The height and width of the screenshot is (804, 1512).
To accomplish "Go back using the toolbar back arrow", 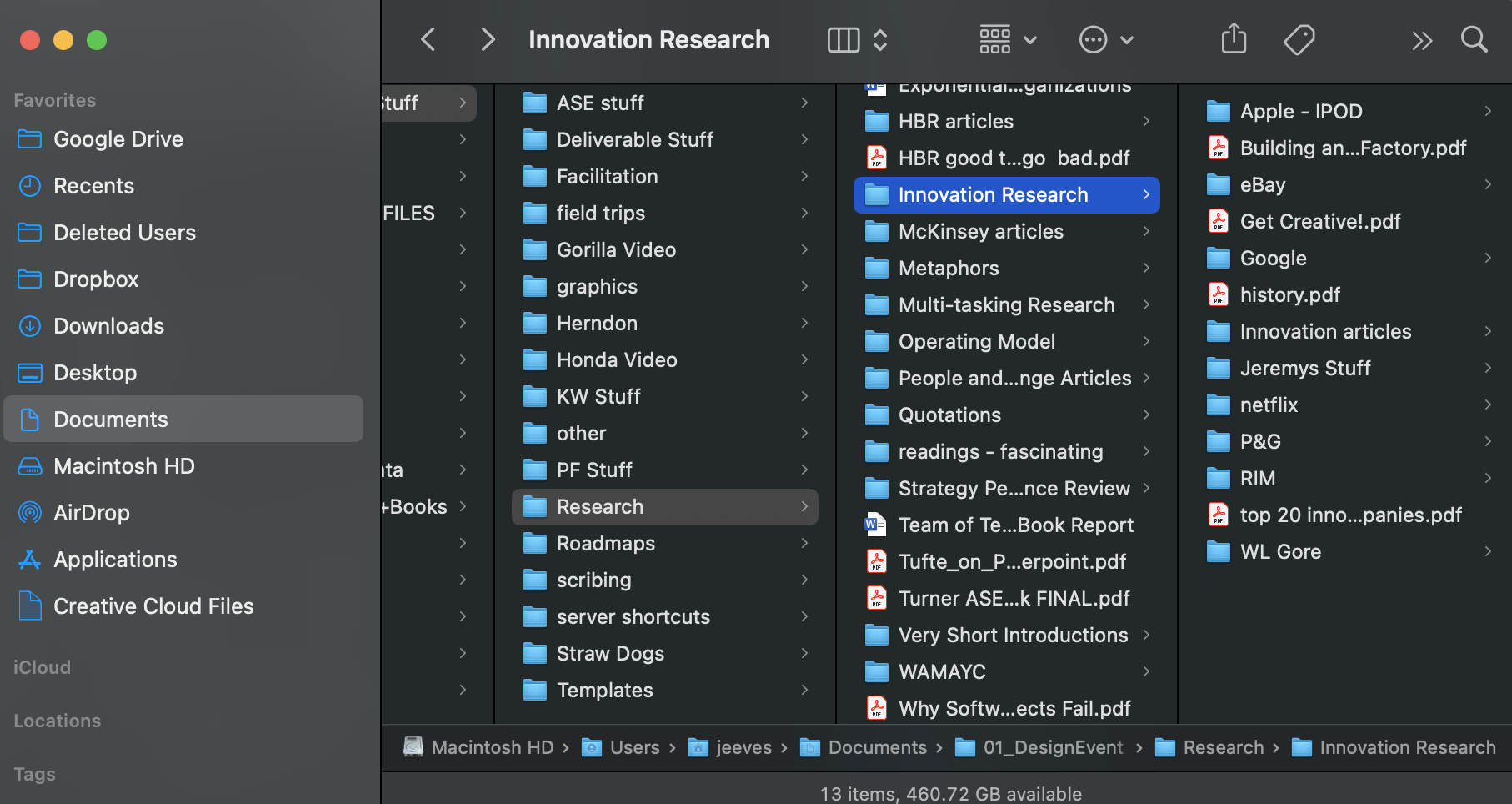I will [x=428, y=39].
